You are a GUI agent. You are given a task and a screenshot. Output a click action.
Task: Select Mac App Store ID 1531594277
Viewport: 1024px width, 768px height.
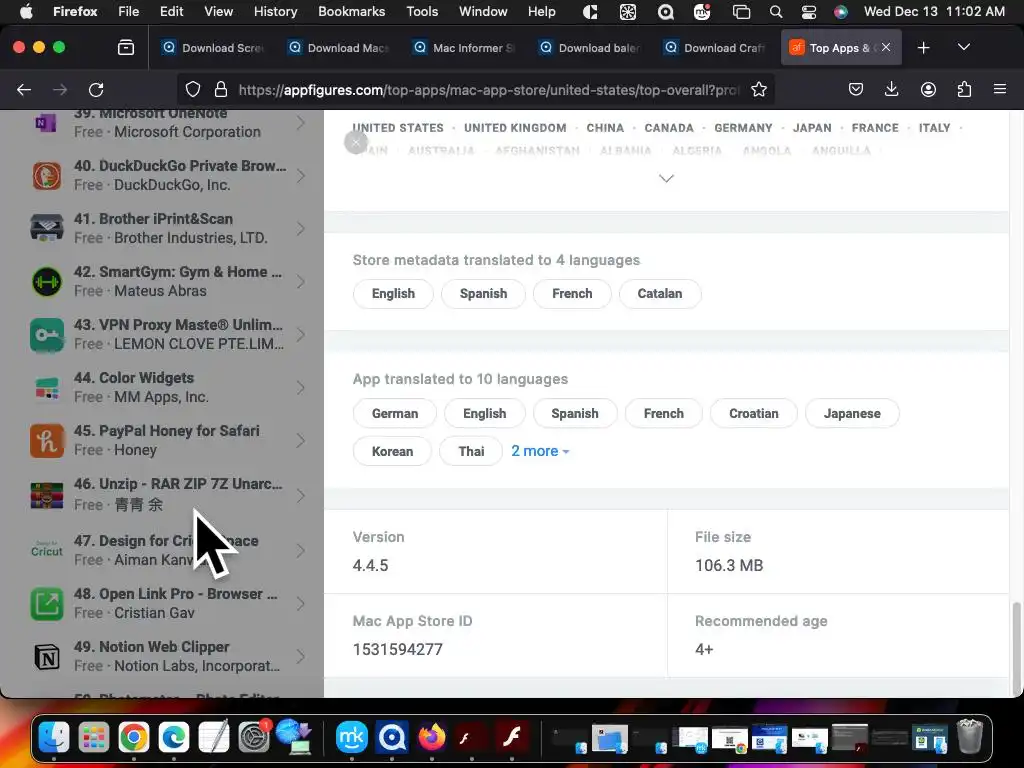click(x=398, y=650)
